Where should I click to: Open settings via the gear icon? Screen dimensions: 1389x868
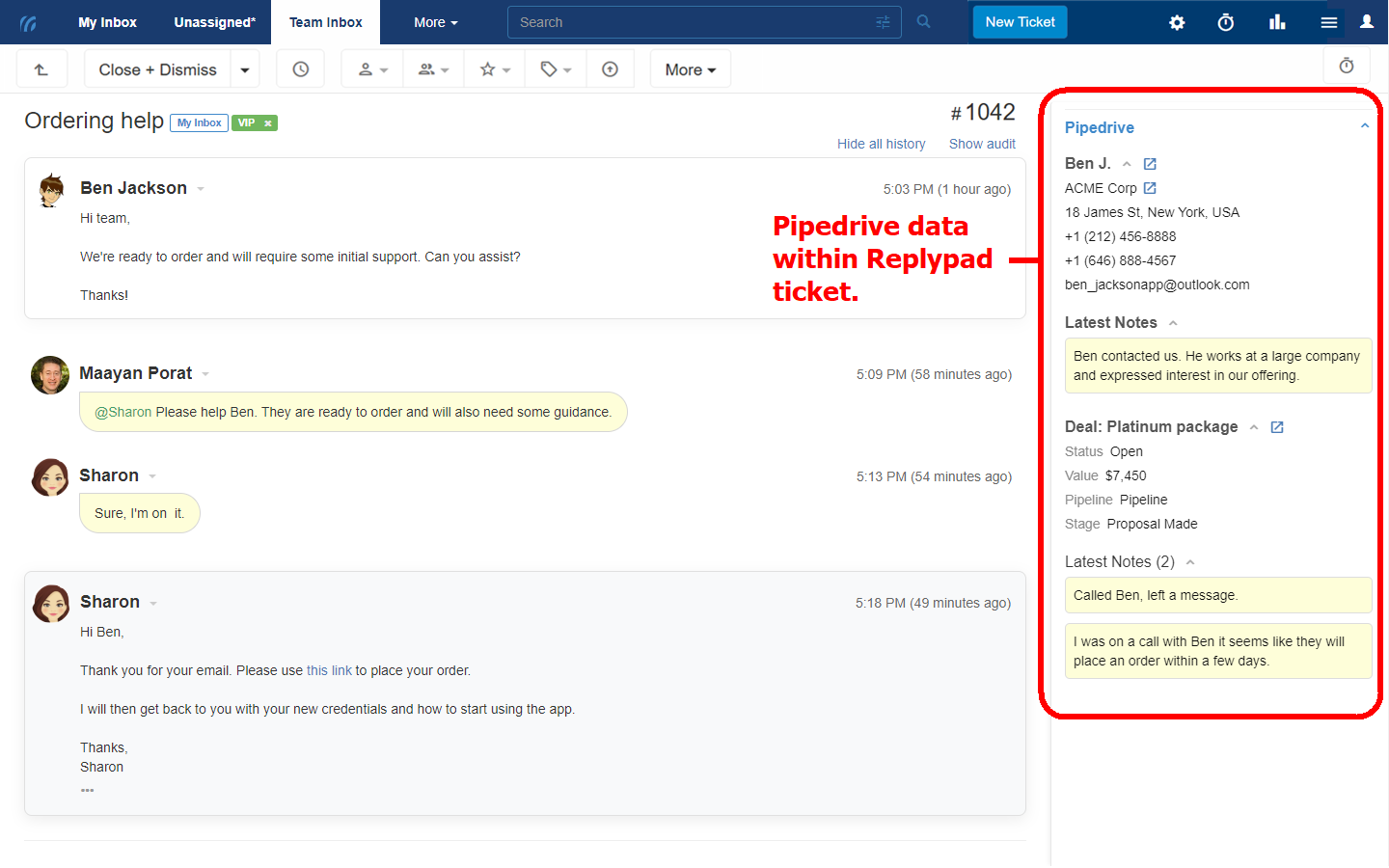[x=1177, y=21]
